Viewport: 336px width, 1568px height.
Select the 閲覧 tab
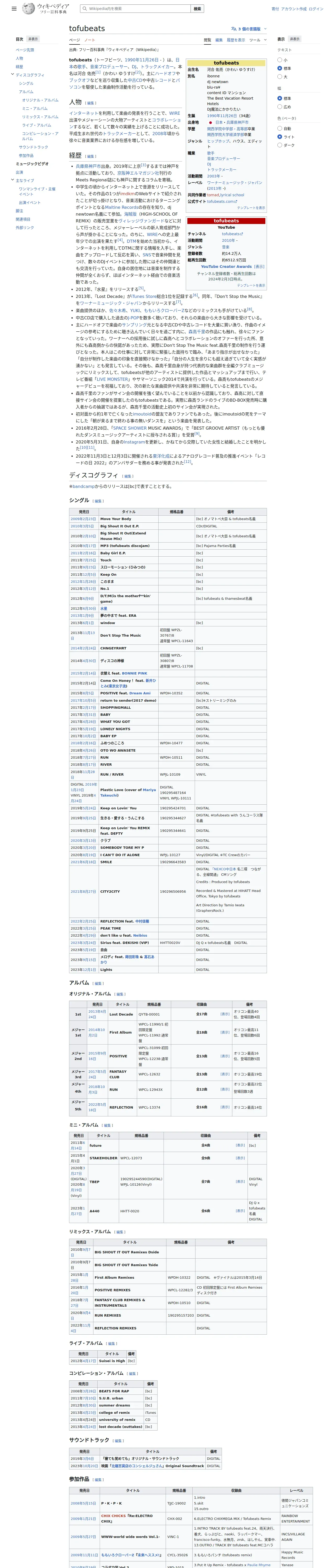coord(207,40)
